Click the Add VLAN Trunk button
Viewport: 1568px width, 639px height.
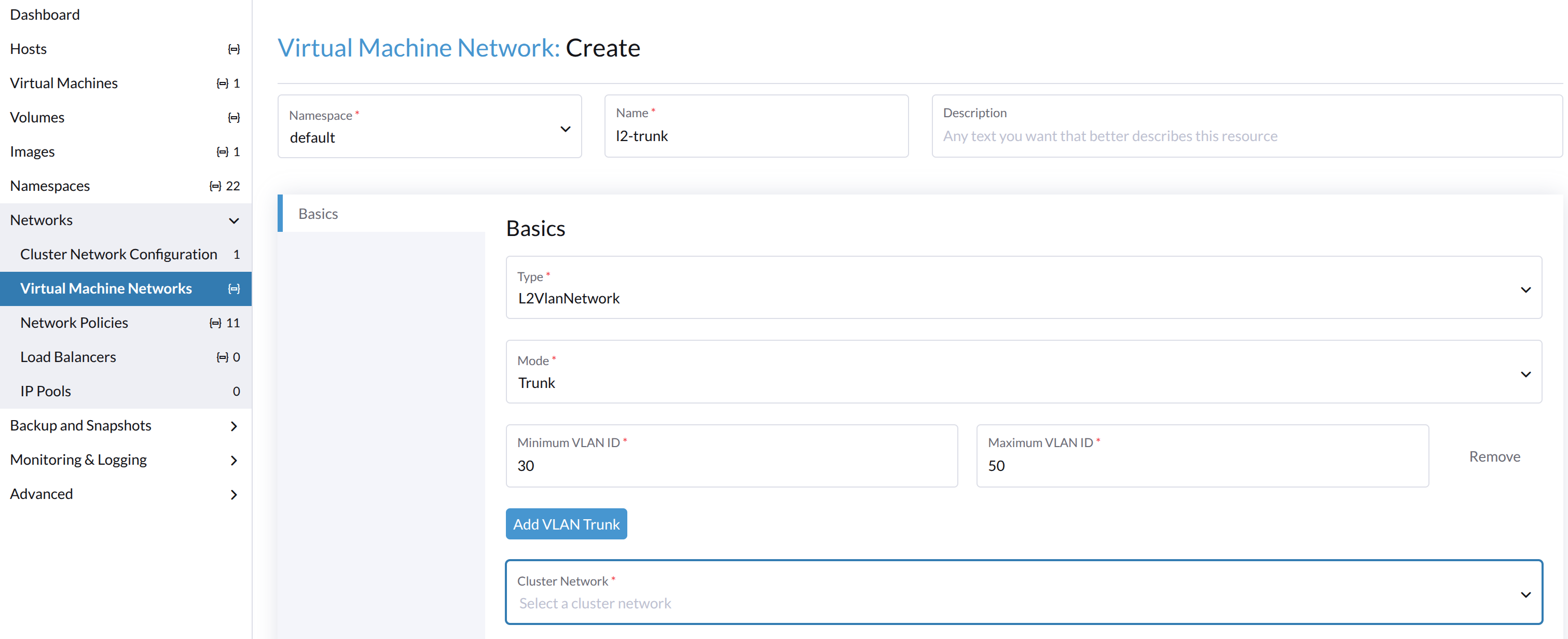566,524
